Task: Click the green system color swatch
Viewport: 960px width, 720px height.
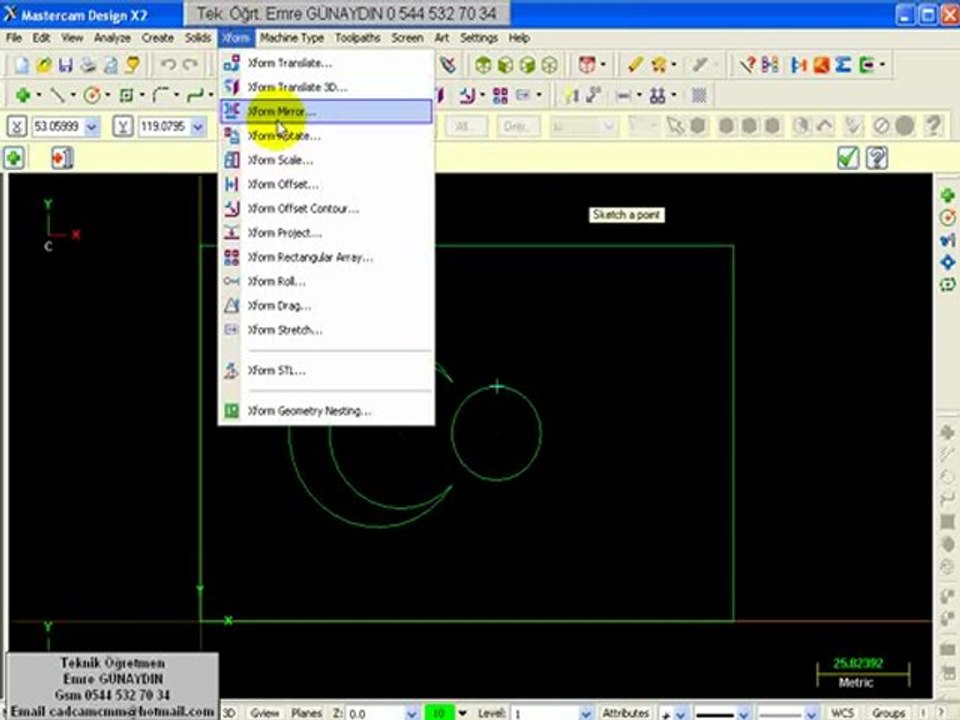Action: click(439, 713)
